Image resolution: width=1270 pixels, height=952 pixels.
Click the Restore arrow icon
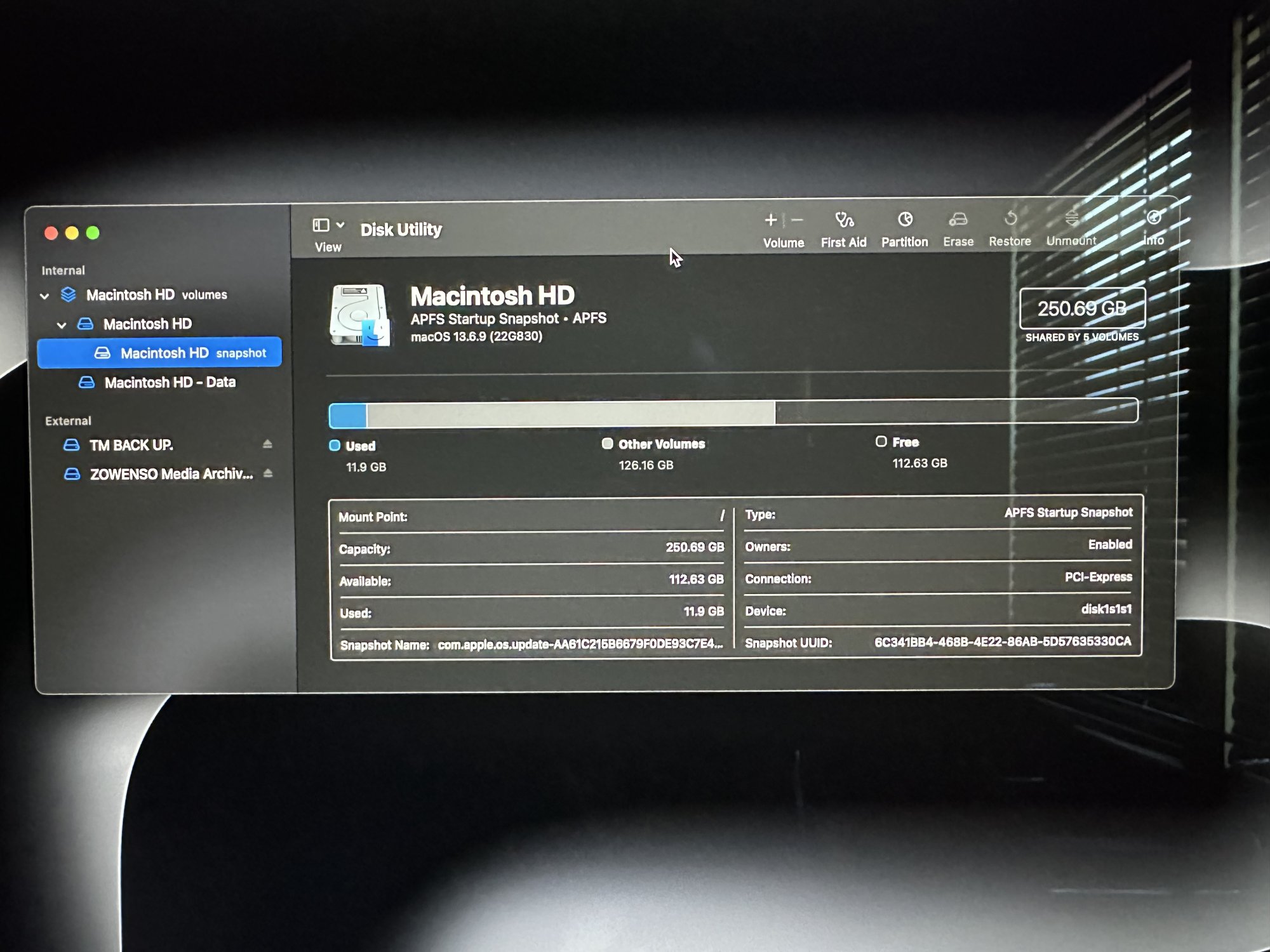tap(1010, 219)
